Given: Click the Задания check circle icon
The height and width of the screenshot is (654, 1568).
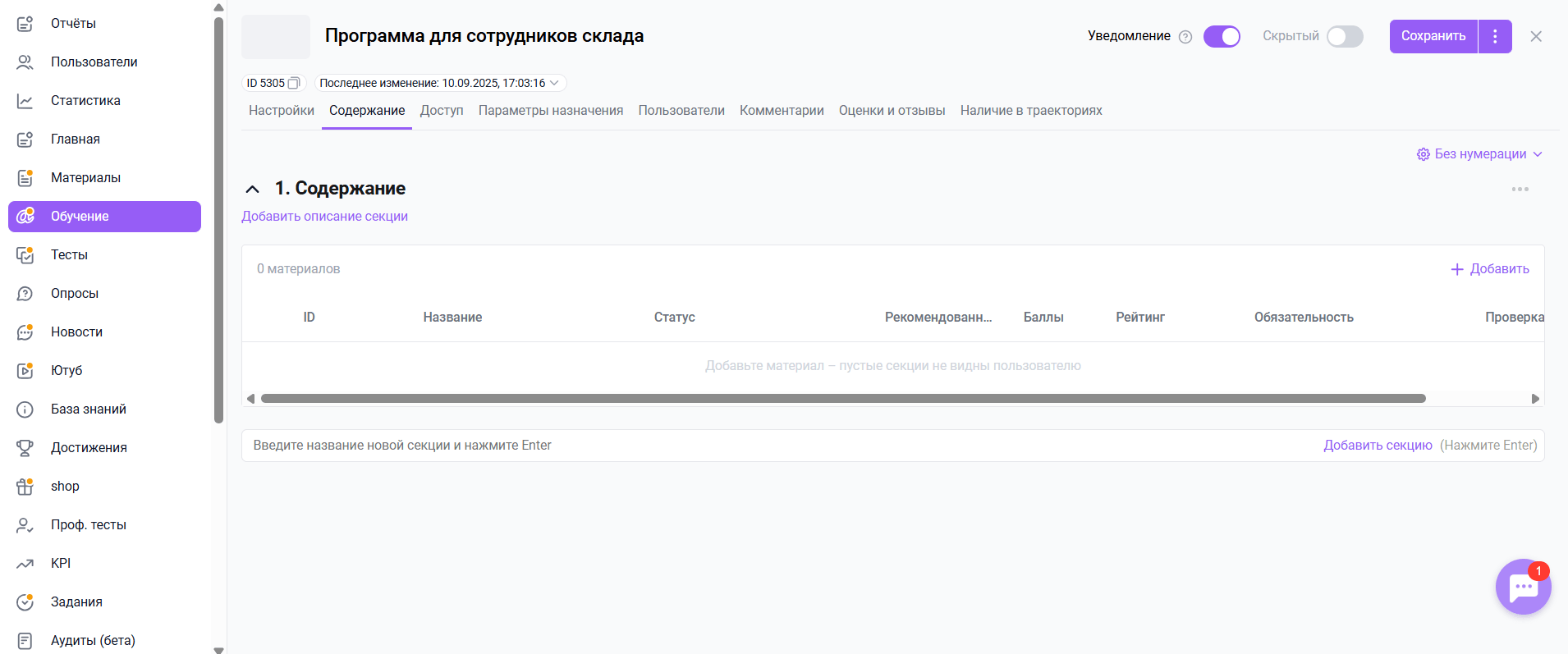Looking at the screenshot, I should (x=25, y=602).
